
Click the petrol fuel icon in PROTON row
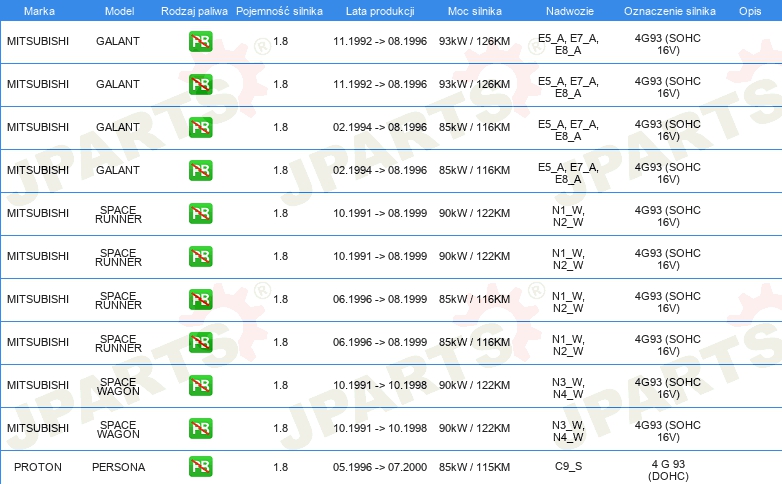(200, 467)
